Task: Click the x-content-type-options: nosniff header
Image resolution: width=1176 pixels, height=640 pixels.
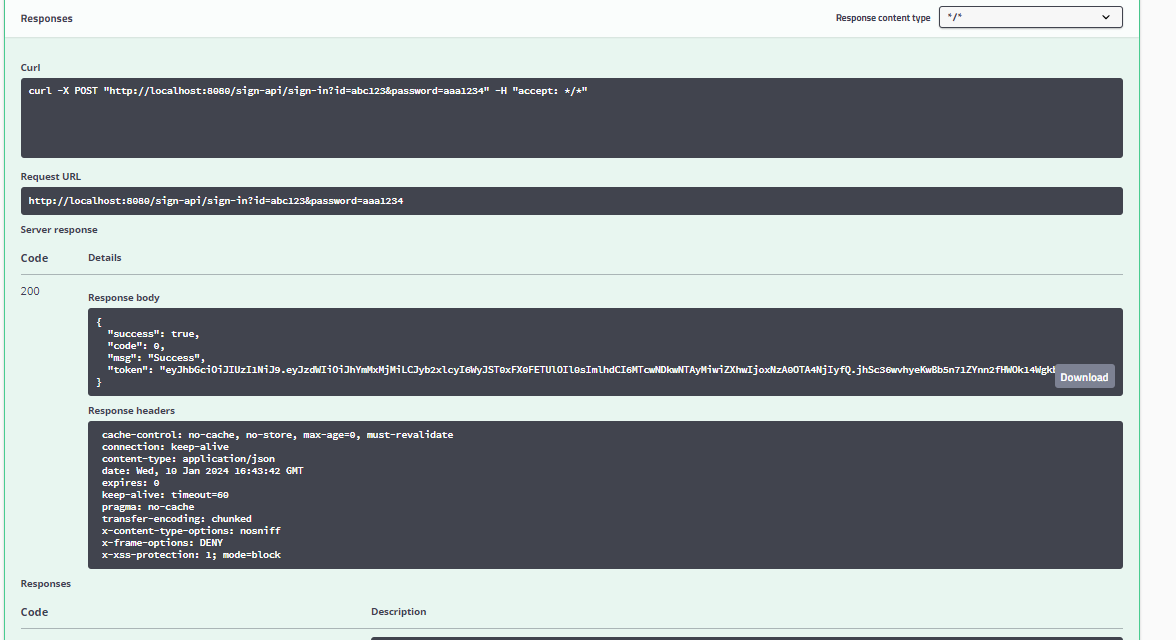Action: click(191, 531)
